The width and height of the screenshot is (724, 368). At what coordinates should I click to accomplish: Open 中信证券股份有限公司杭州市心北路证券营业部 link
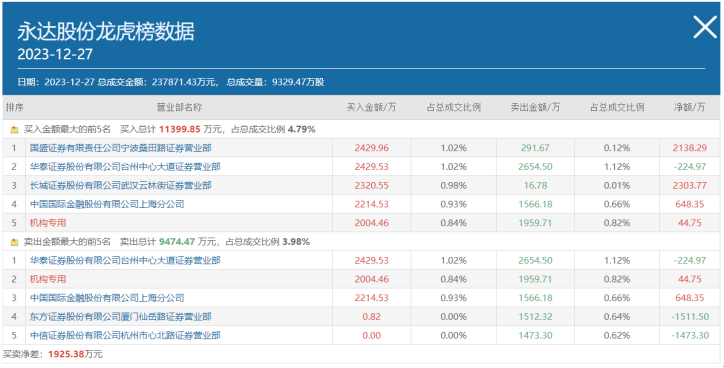pos(125,335)
